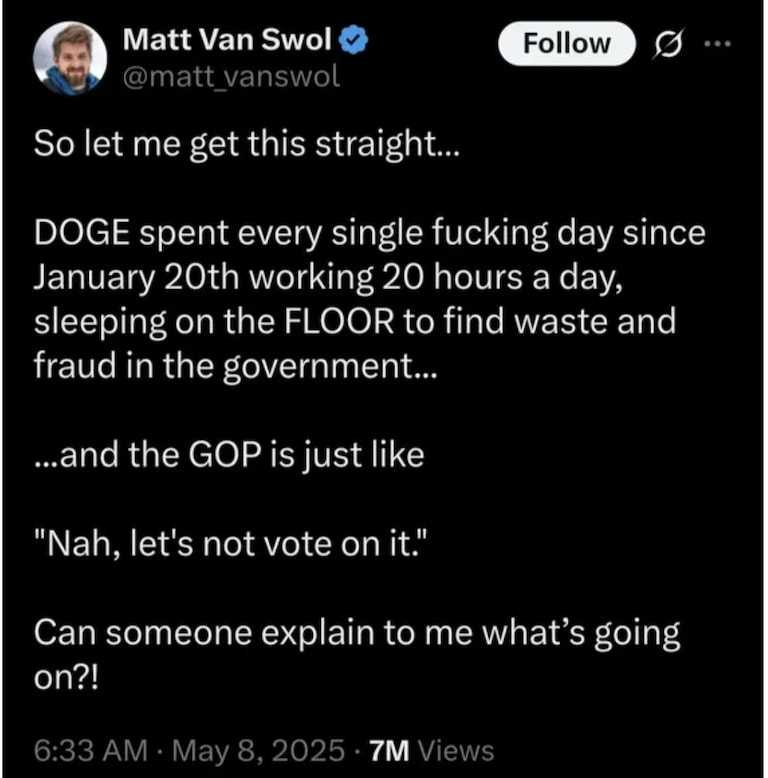Click the display name Matt Van Swol
This screenshot has height=778, width=768.
tap(227, 39)
